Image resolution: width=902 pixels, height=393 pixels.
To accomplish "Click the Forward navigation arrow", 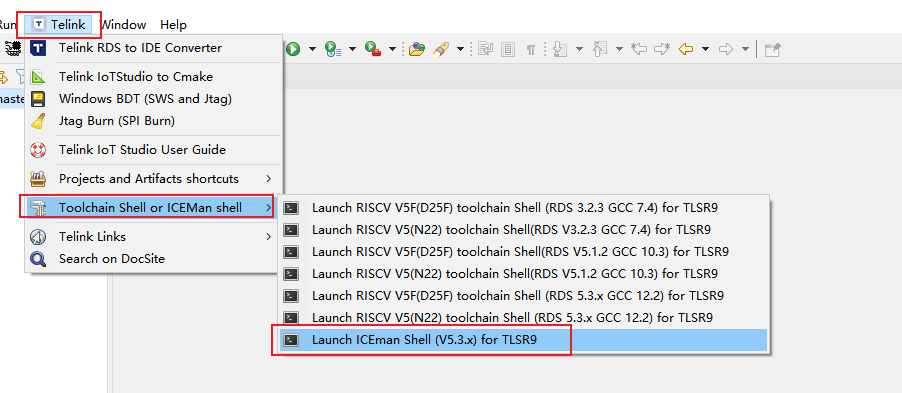I will pyautogui.click(x=726, y=49).
